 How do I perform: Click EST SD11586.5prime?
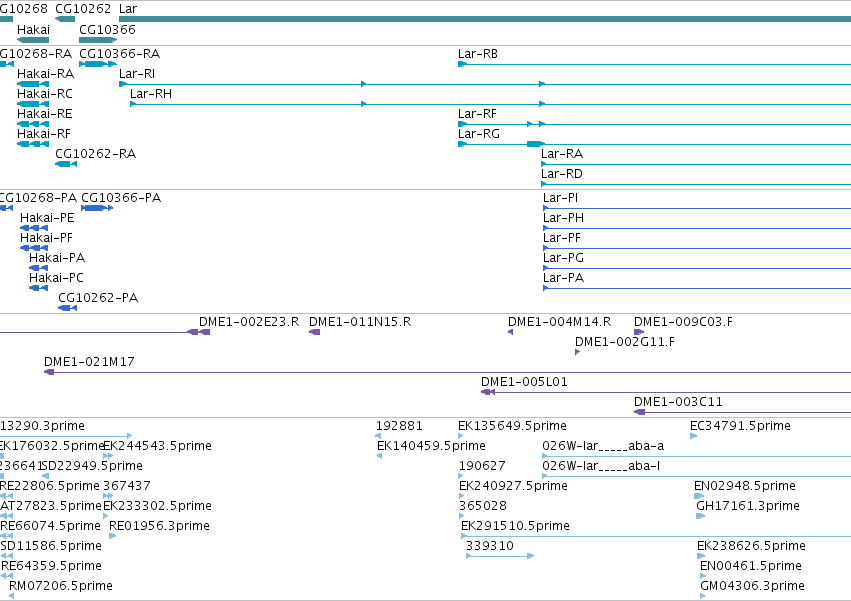tap(51, 546)
